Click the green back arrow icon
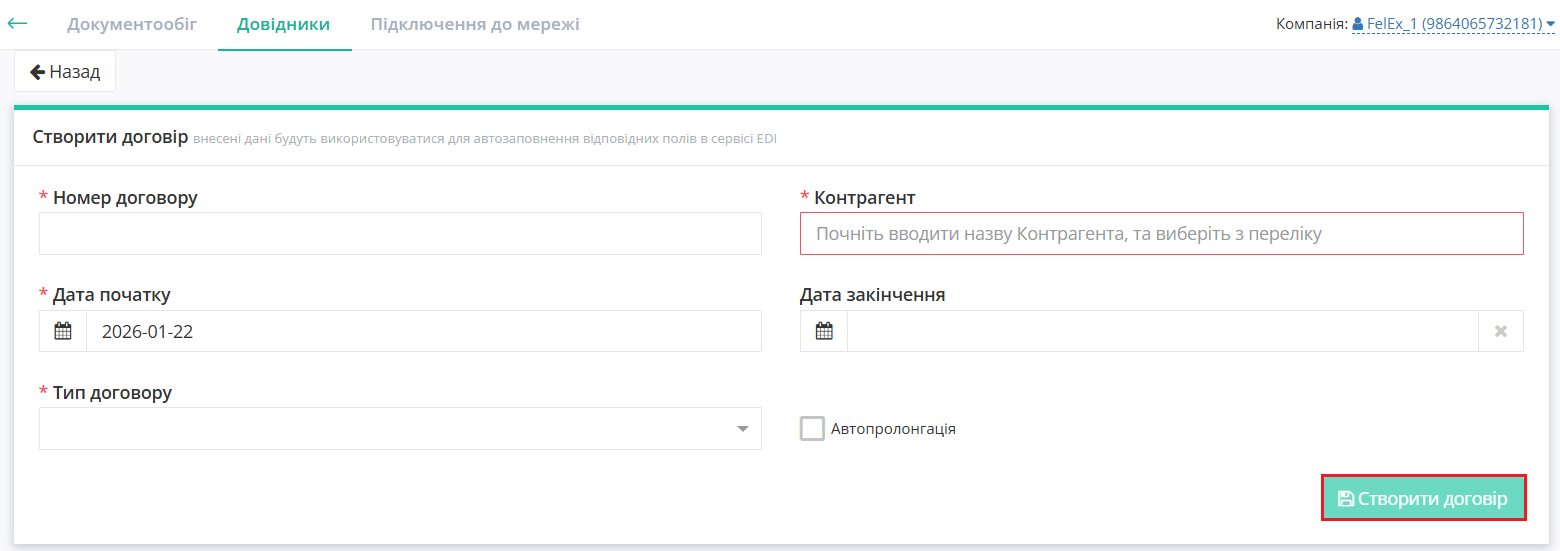The width and height of the screenshot is (1560, 551). (x=17, y=23)
